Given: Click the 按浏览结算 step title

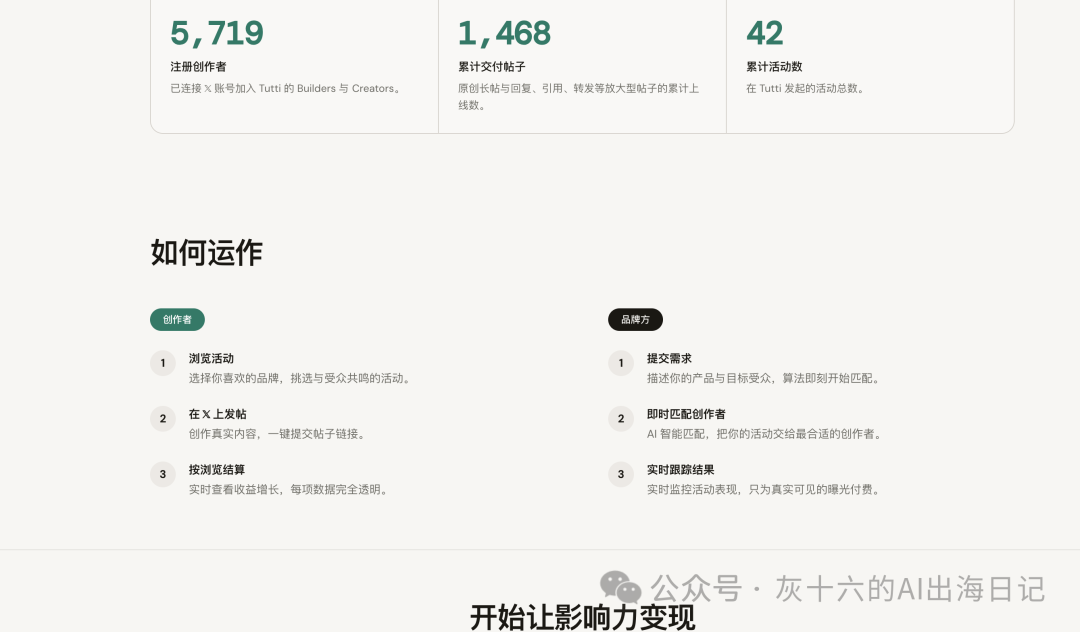Looking at the screenshot, I should pyautogui.click(x=217, y=470).
